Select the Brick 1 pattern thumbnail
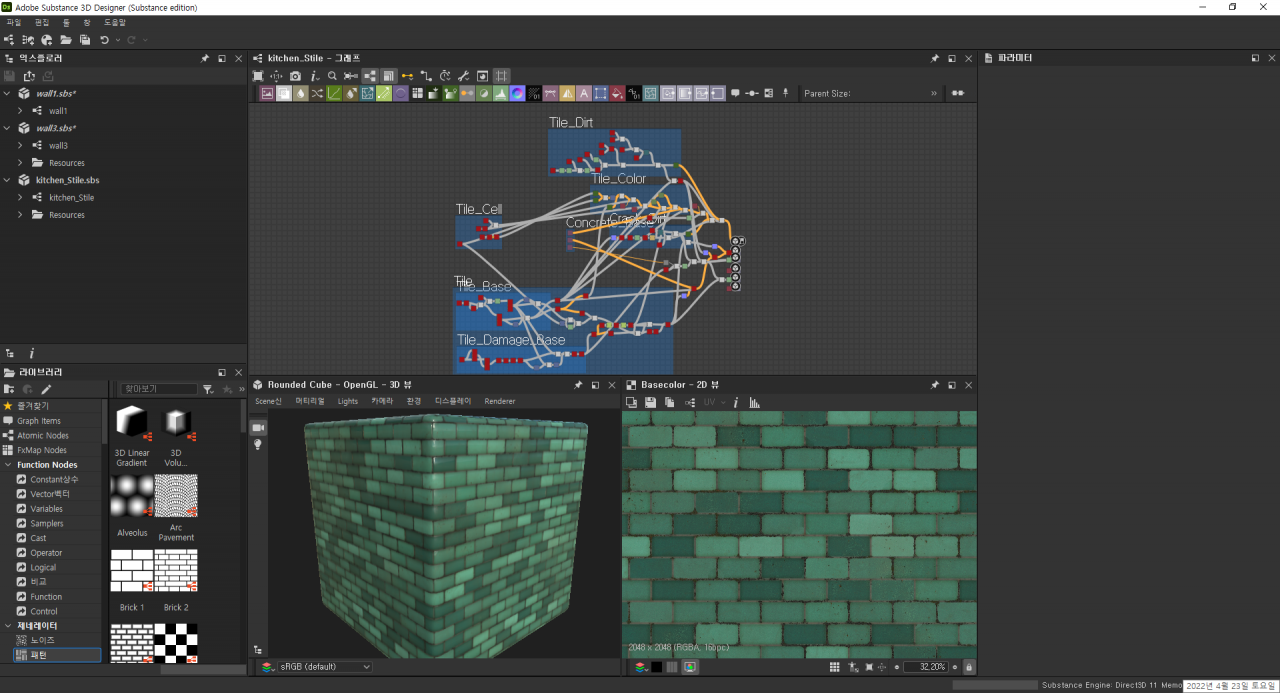The image size is (1280, 693). coord(132,570)
